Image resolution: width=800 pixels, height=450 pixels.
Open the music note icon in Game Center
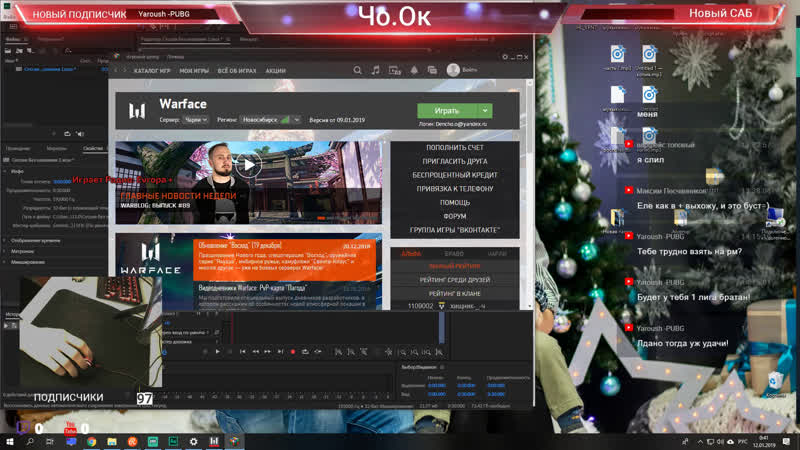[x=376, y=70]
